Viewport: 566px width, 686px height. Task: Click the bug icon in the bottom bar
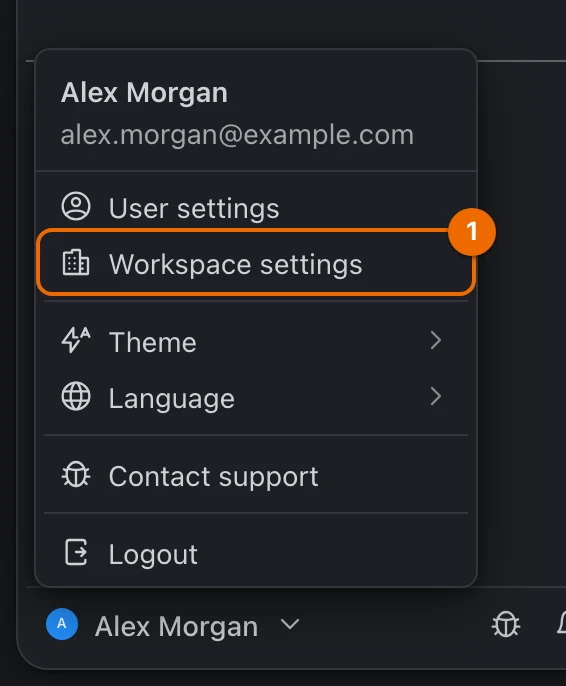506,624
